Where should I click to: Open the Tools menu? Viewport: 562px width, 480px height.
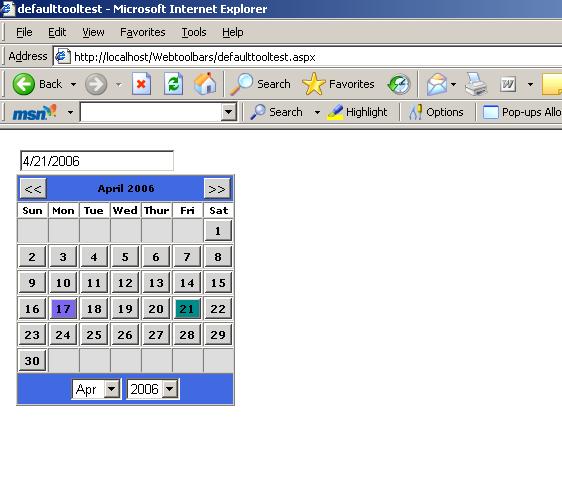194,32
